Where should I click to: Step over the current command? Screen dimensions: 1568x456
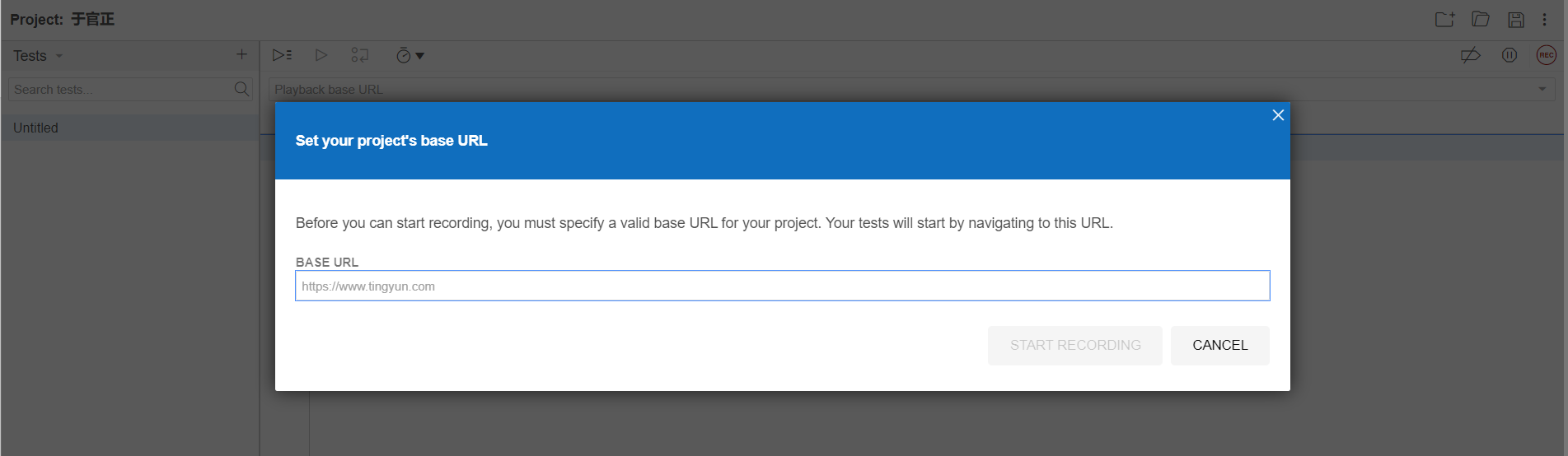pyautogui.click(x=360, y=55)
